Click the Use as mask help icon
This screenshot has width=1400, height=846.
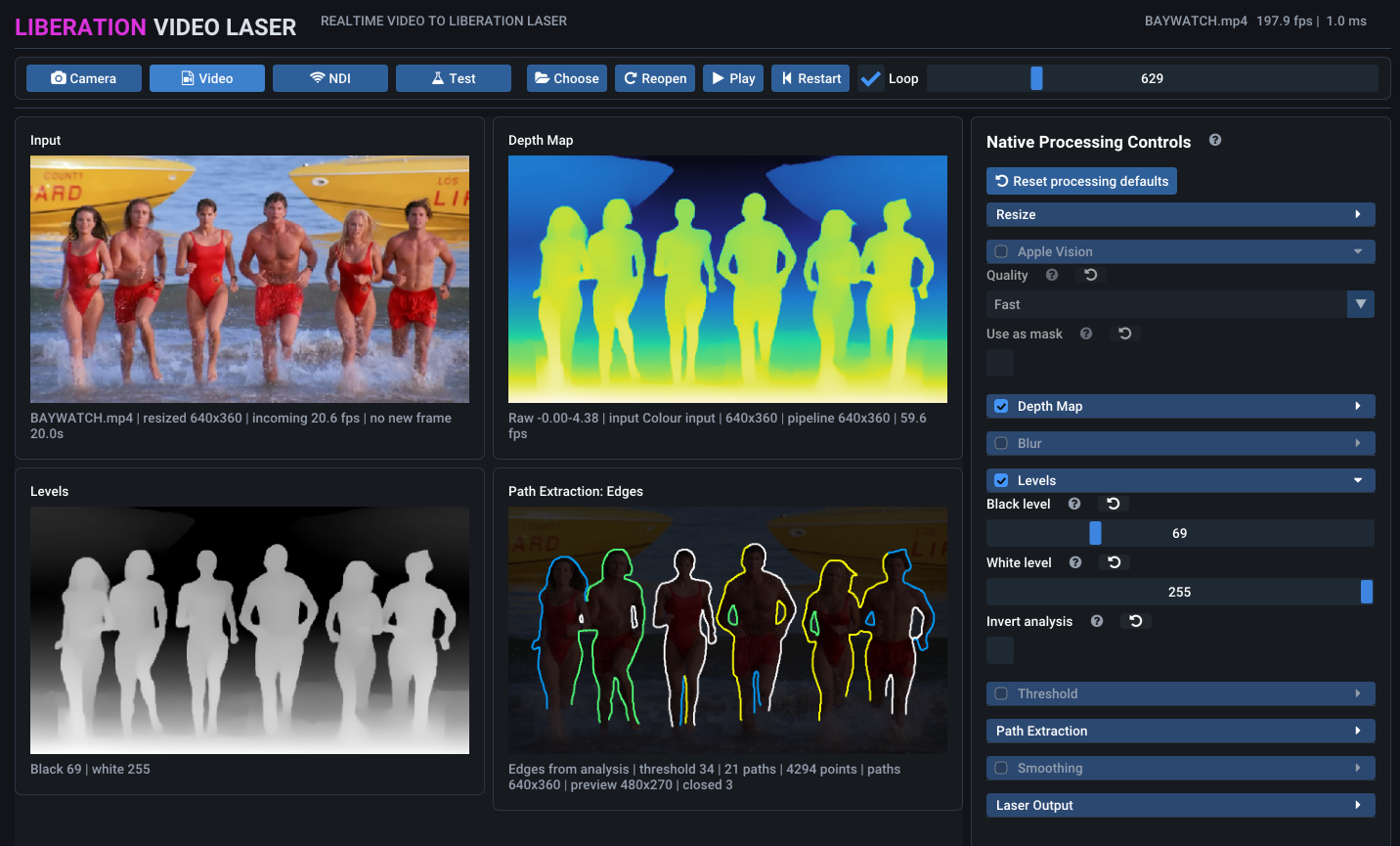(1086, 334)
